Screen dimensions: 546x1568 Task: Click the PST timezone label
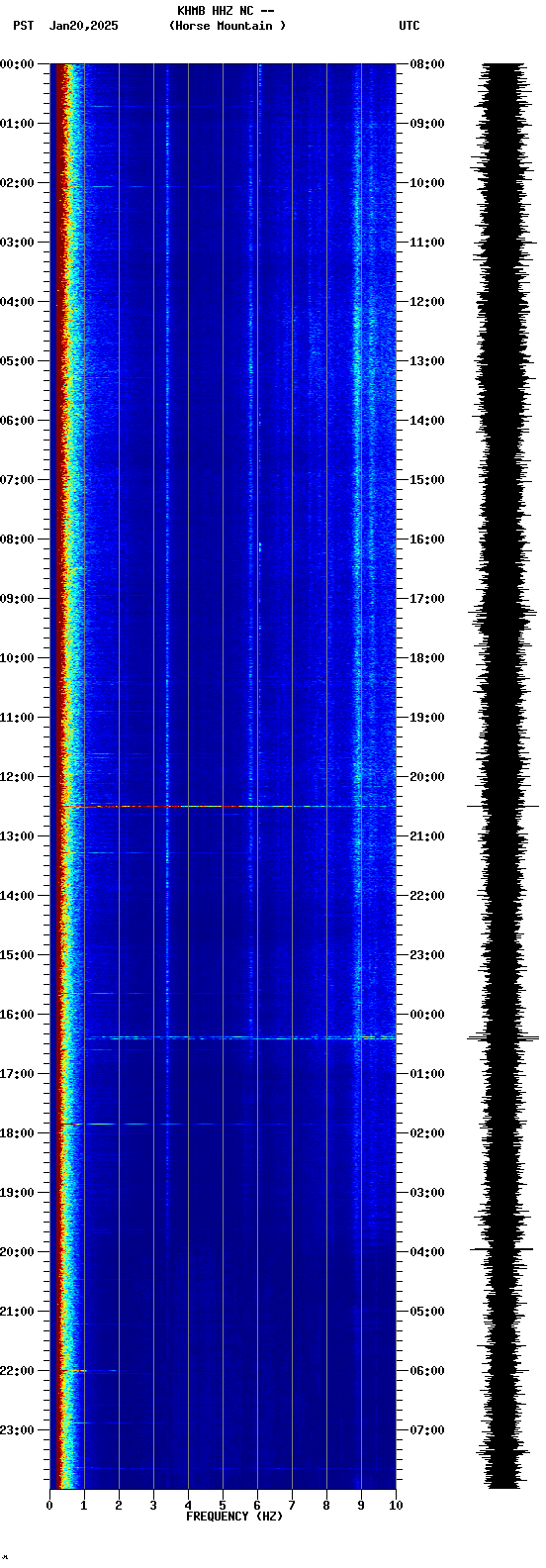pos(24,26)
